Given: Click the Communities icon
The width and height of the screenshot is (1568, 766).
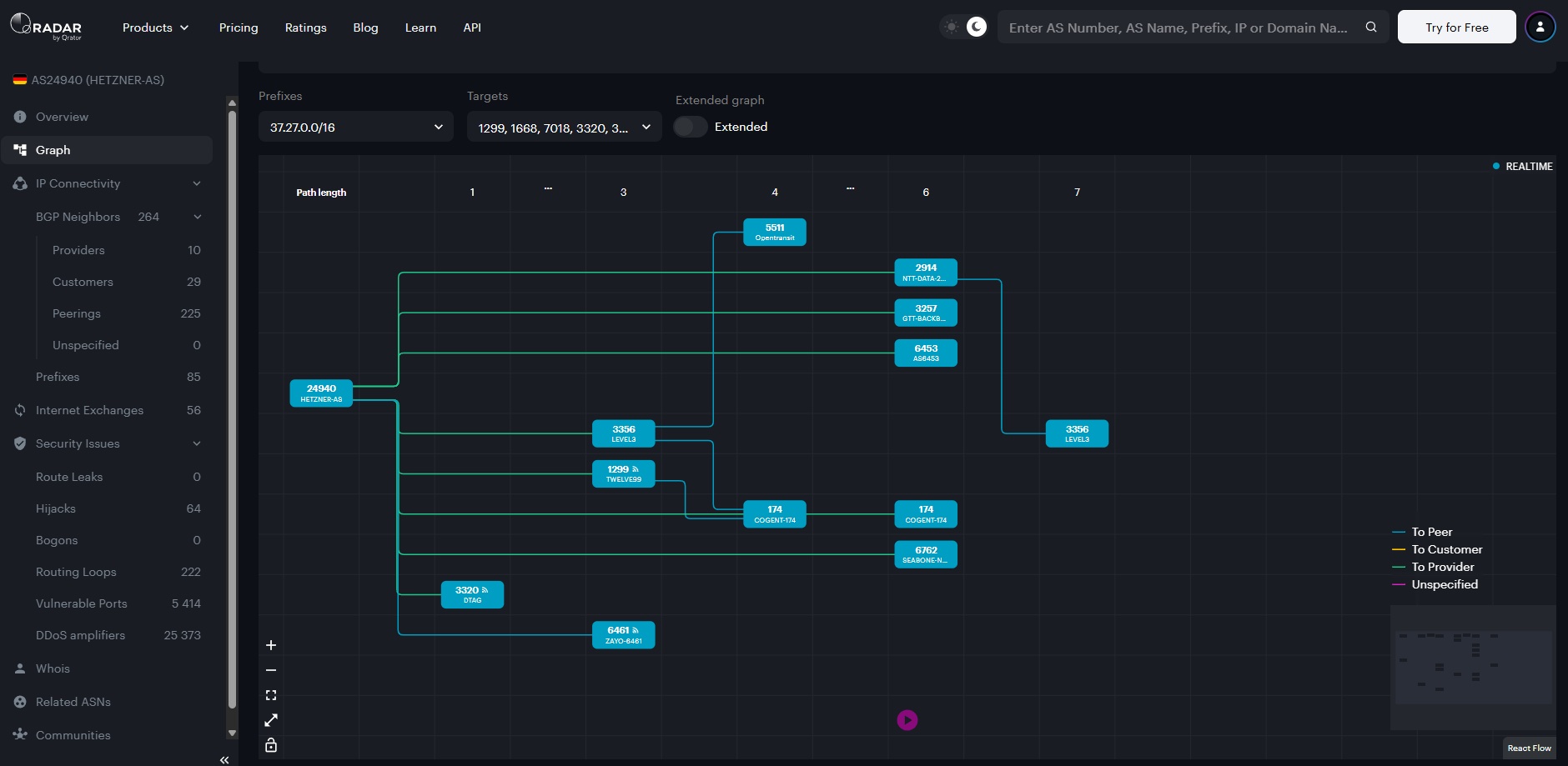Looking at the screenshot, I should [x=20, y=735].
